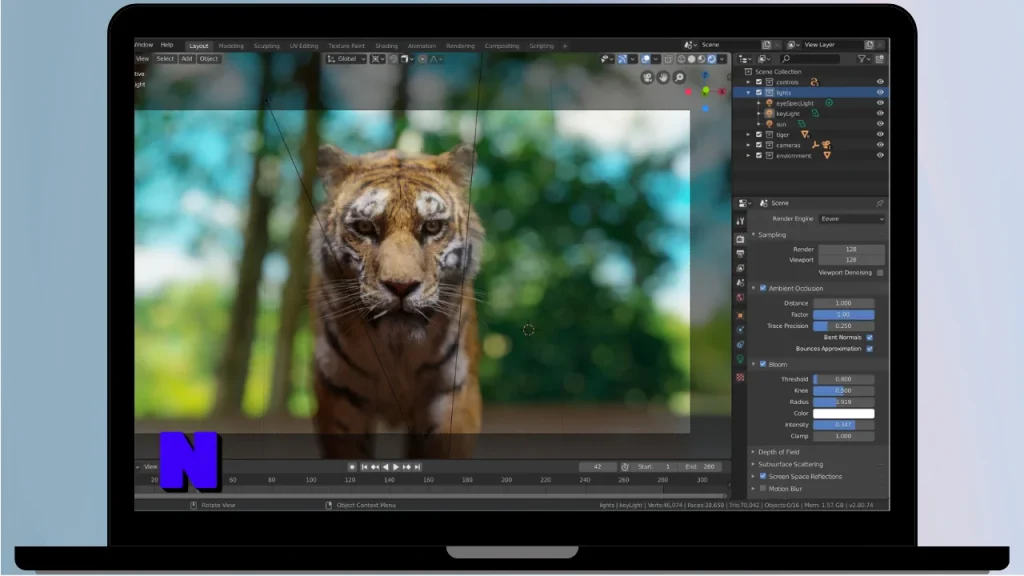Screen dimensions: 1024x576
Task: Collapse the lights collection in outliner
Action: (x=748, y=93)
